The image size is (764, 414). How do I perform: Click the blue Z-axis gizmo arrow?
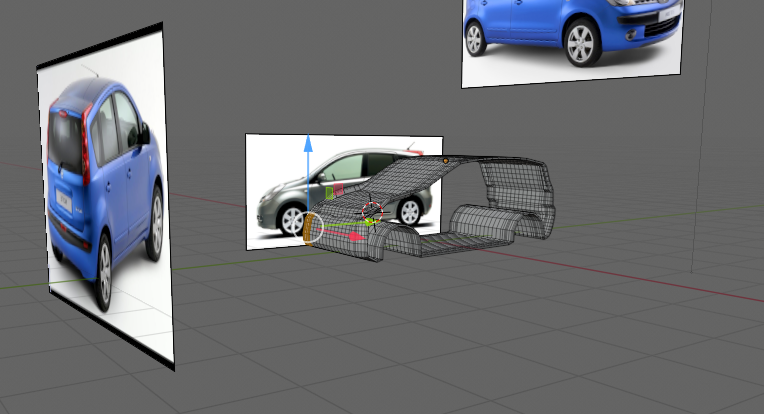308,144
